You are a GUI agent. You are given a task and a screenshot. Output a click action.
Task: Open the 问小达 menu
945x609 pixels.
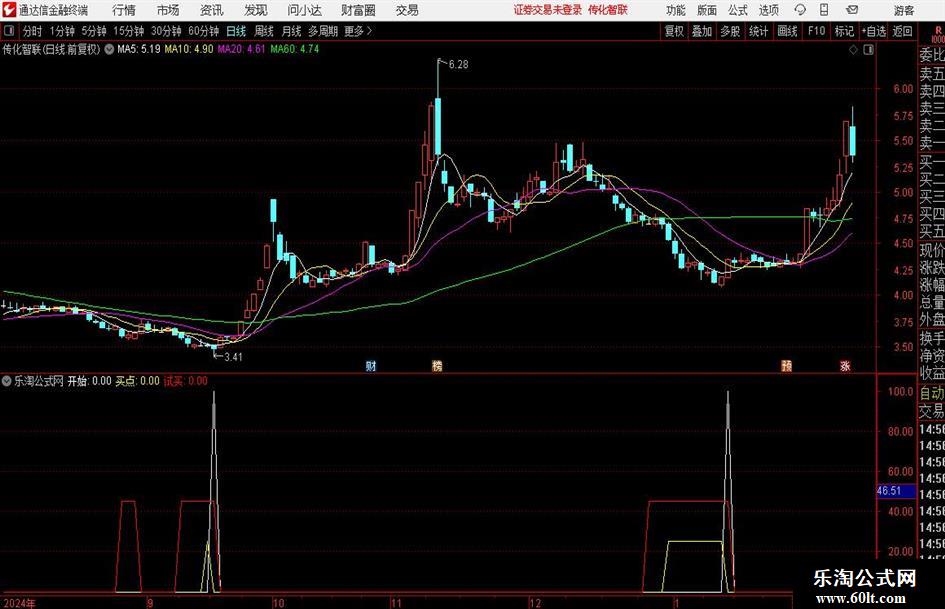[304, 10]
